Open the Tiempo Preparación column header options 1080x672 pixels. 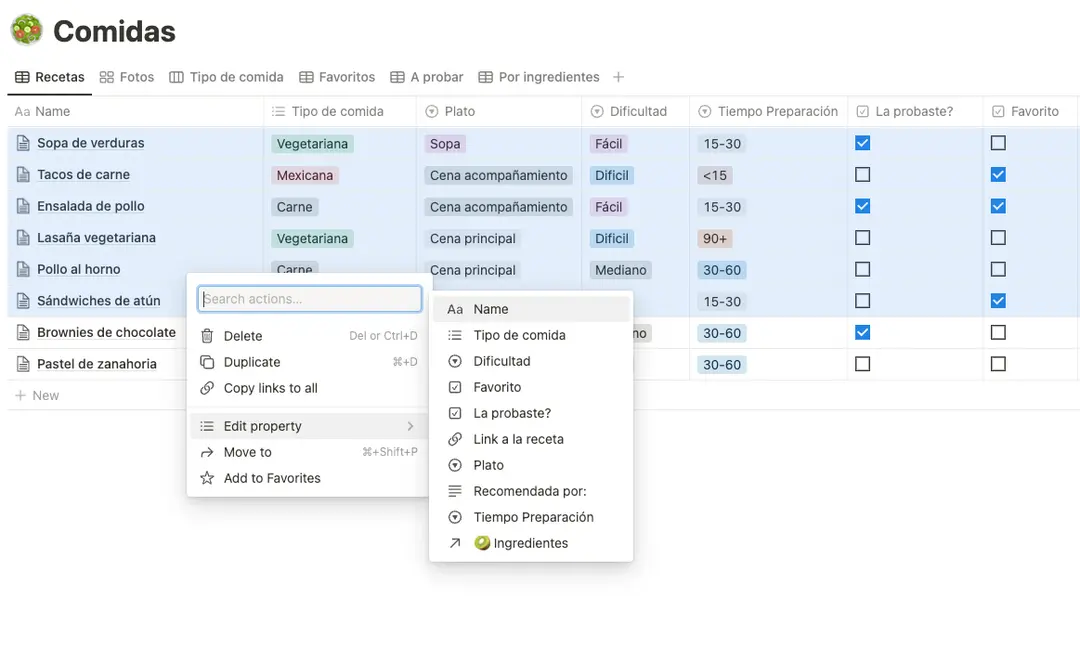click(x=768, y=111)
